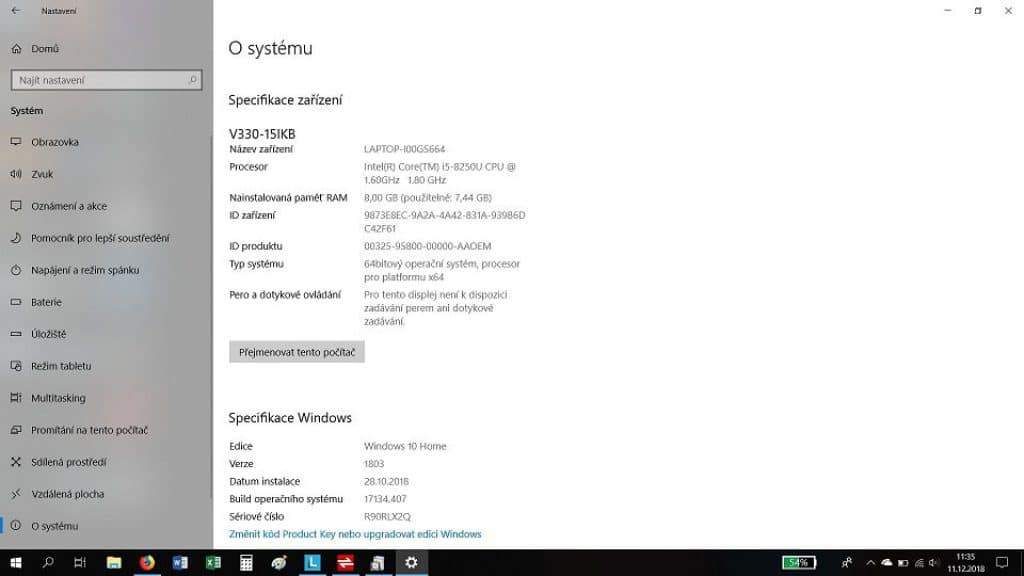Open Task View on taskbar
Screen dimensions: 1024x576
80,562
